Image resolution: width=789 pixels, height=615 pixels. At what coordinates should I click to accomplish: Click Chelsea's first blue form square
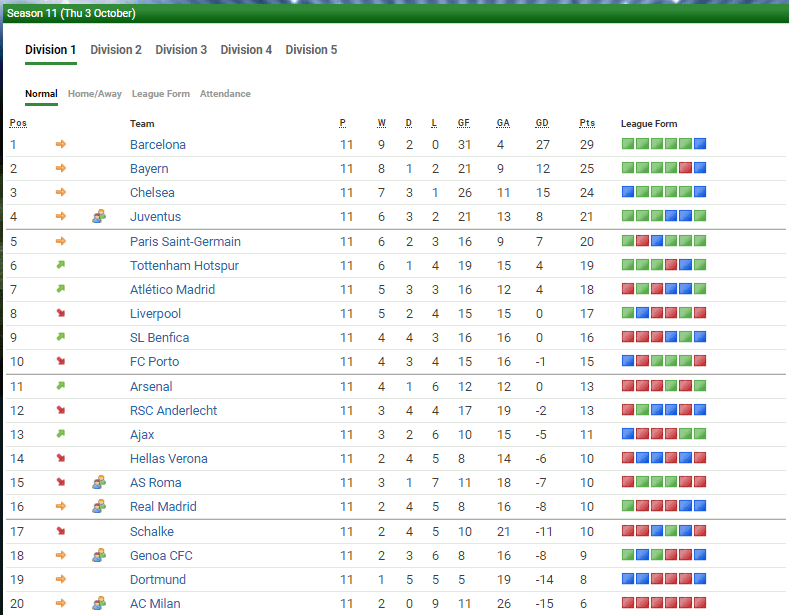[628, 192]
